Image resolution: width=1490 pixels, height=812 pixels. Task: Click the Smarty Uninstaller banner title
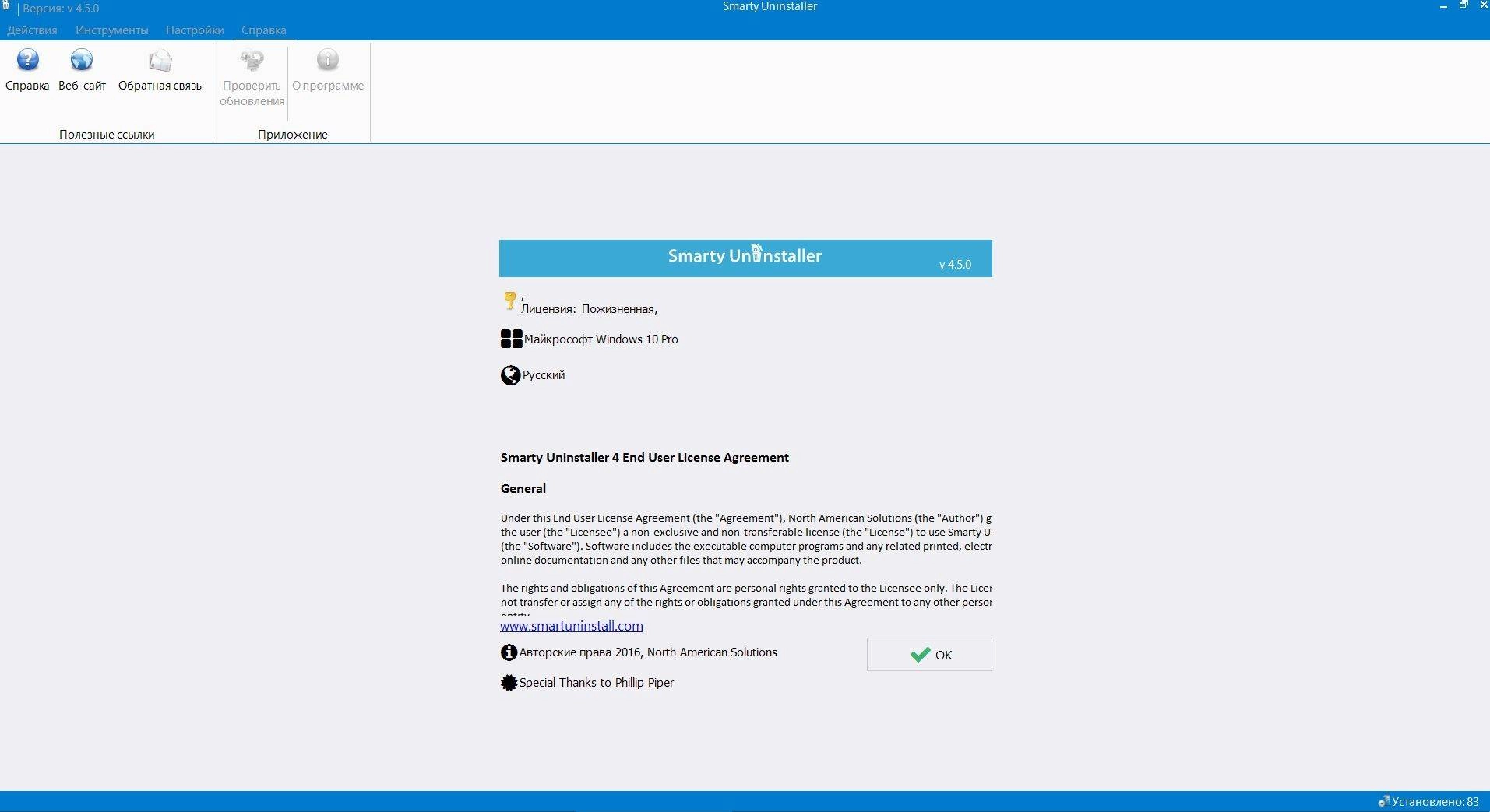pyautogui.click(x=745, y=255)
